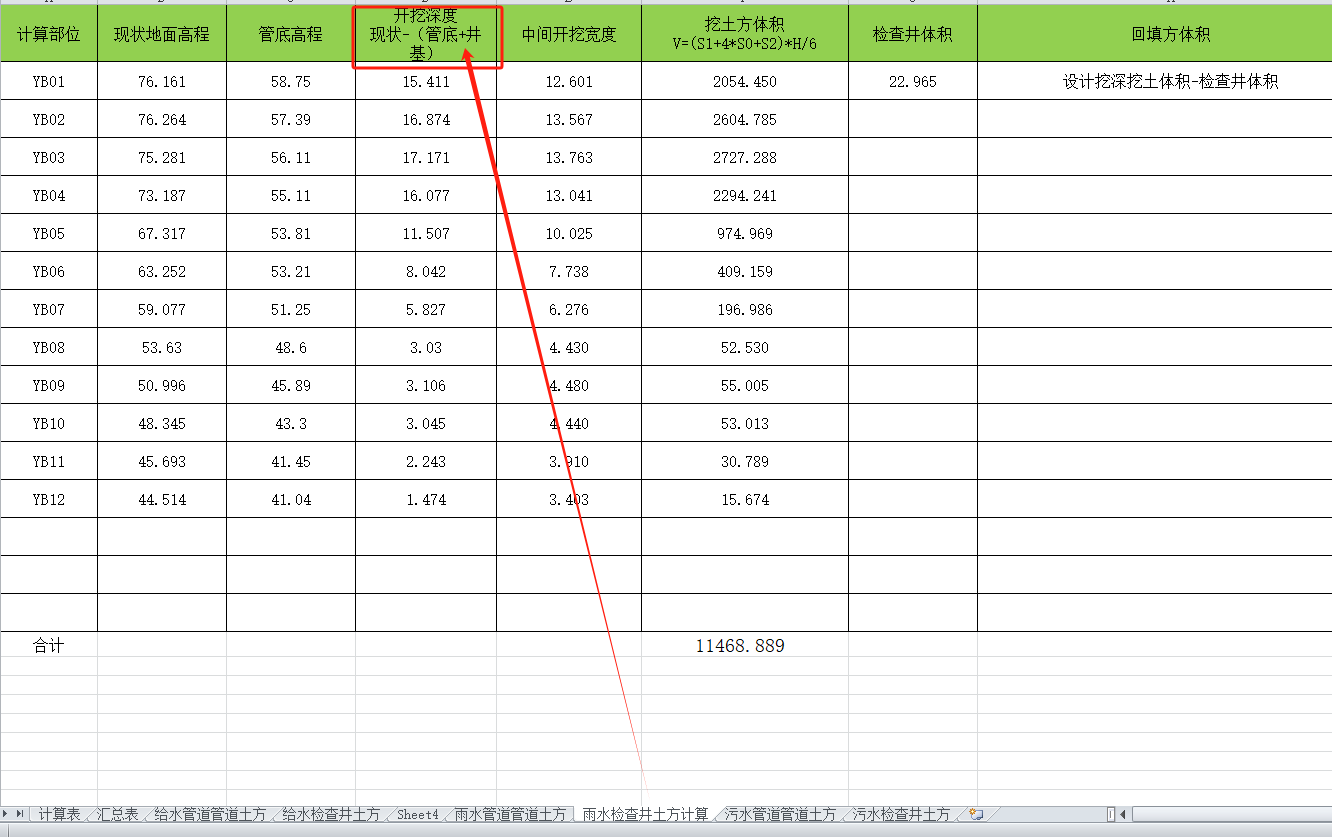Viewport: 1332px width, 837px height.
Task: Select the 管底高程 header cell
Action: pyautogui.click(x=291, y=34)
